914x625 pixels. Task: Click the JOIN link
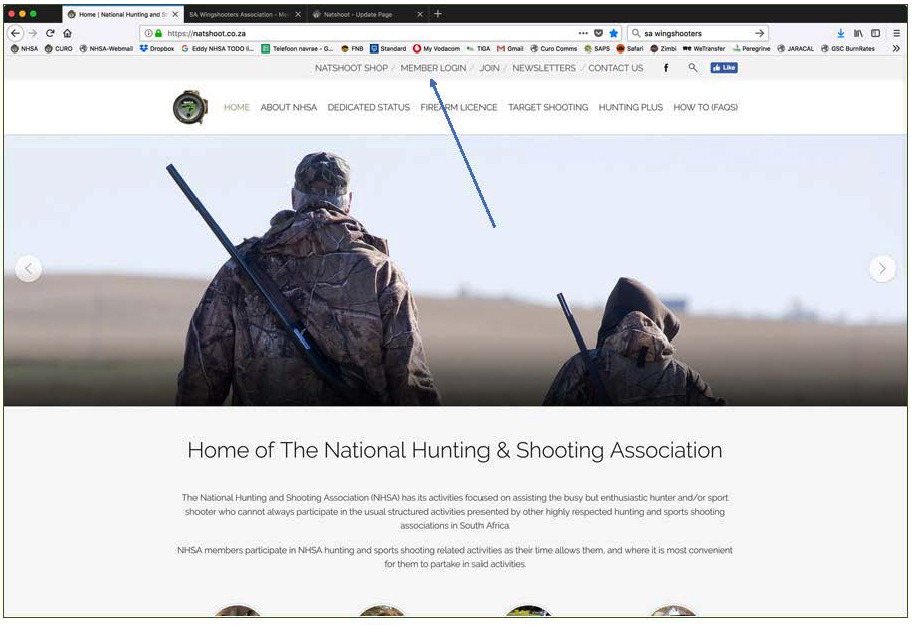pos(489,68)
